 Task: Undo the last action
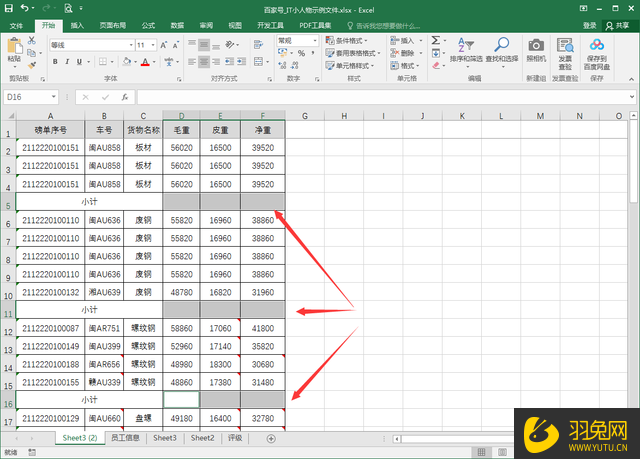pyautogui.click(x=24, y=8)
